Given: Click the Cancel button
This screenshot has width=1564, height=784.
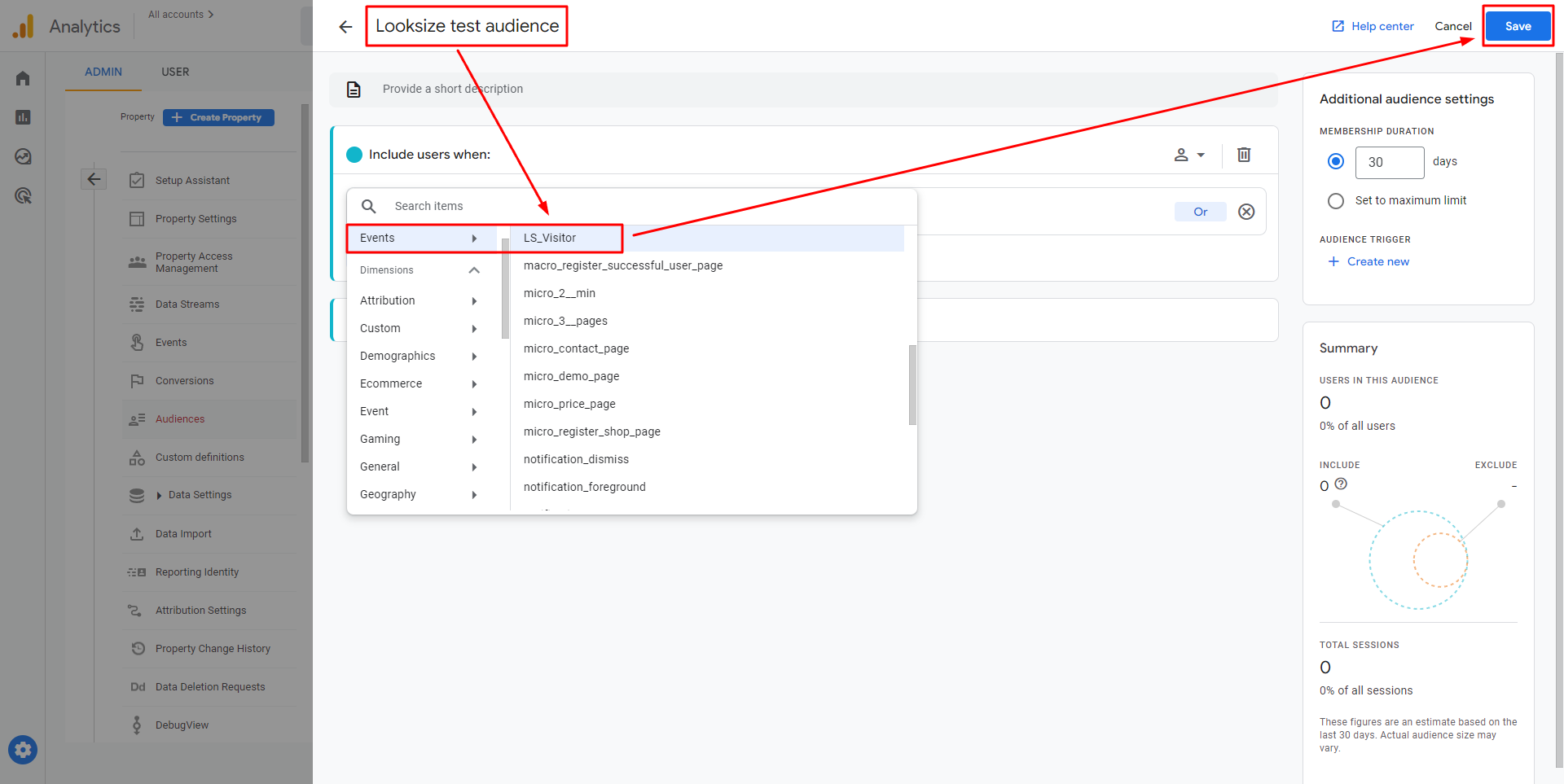Looking at the screenshot, I should tap(1453, 27).
